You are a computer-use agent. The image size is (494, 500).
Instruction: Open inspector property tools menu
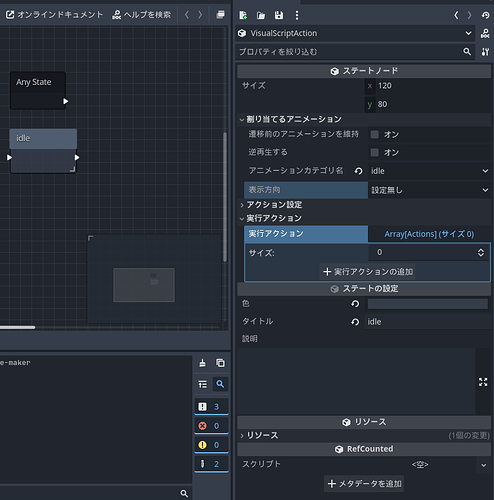point(485,52)
